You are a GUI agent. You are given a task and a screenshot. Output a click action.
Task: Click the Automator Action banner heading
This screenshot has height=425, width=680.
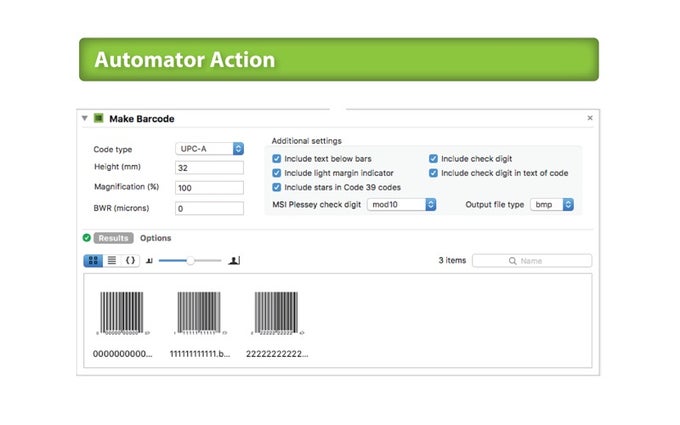click(x=185, y=59)
